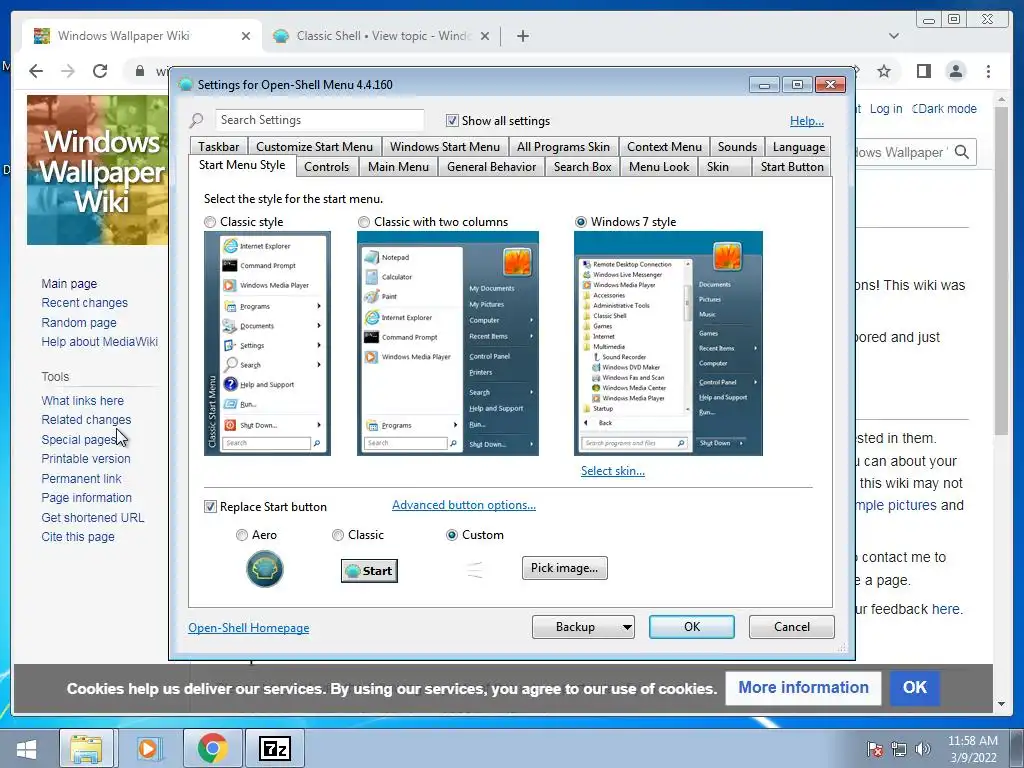Open the General Behavior tab
Viewport: 1024px width, 768px height.
pyautogui.click(x=492, y=167)
